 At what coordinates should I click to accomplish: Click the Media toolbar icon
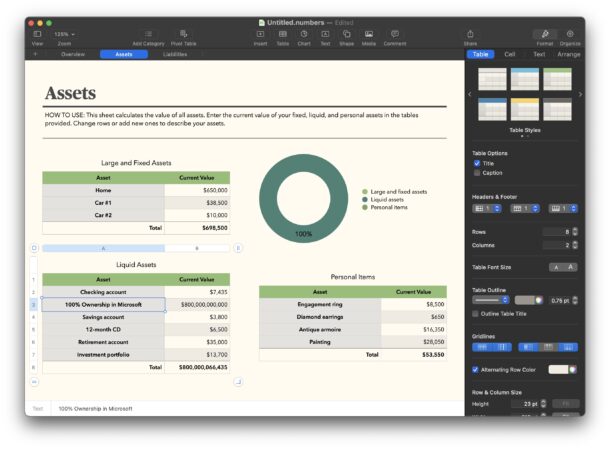coord(369,34)
